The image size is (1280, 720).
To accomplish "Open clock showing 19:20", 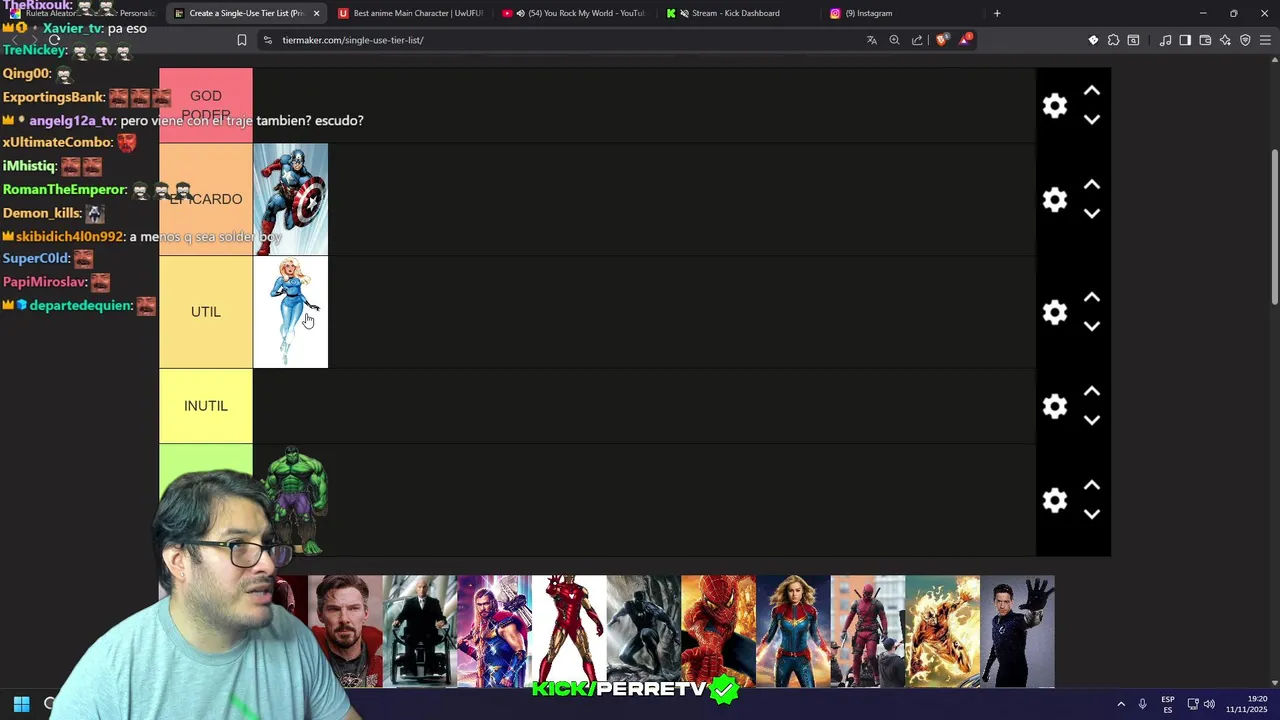I will coord(1247,704).
